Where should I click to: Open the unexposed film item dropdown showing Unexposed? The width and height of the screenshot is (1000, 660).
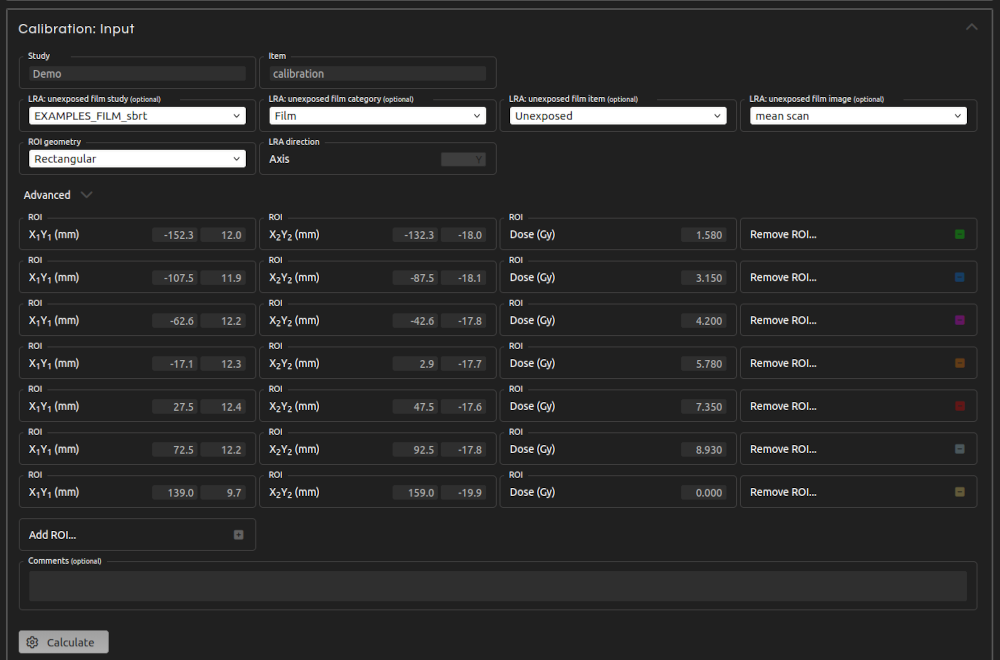click(x=618, y=116)
